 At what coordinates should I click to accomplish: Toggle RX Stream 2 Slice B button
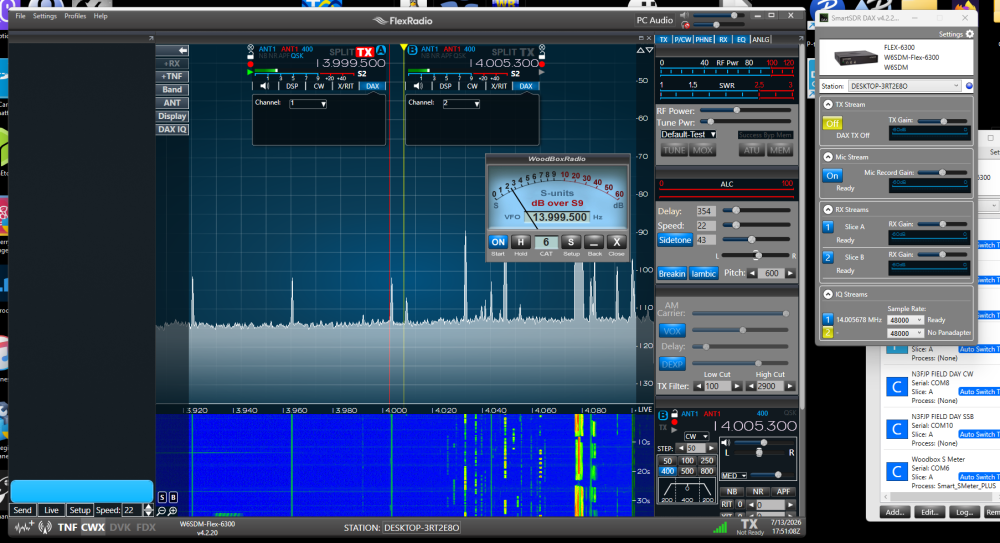(x=828, y=257)
